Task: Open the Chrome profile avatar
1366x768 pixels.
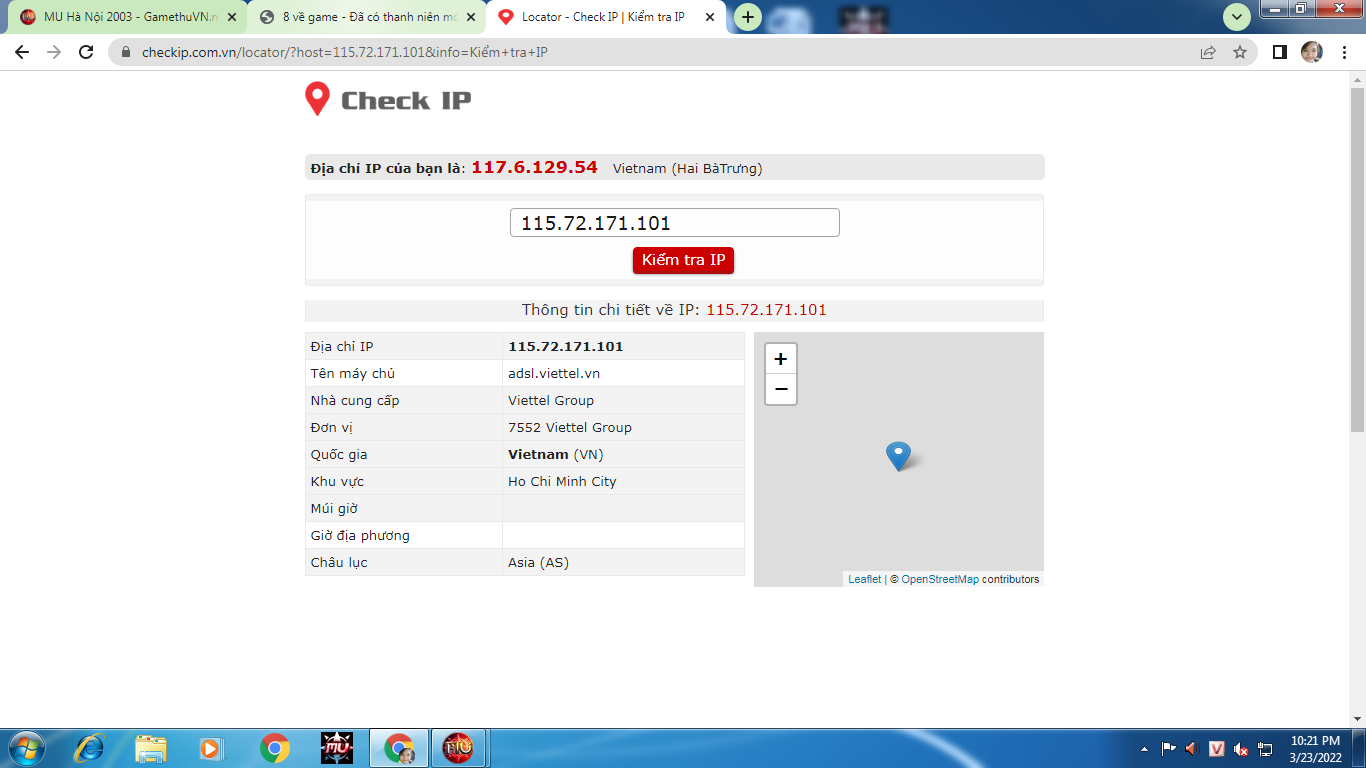Action: (1311, 52)
